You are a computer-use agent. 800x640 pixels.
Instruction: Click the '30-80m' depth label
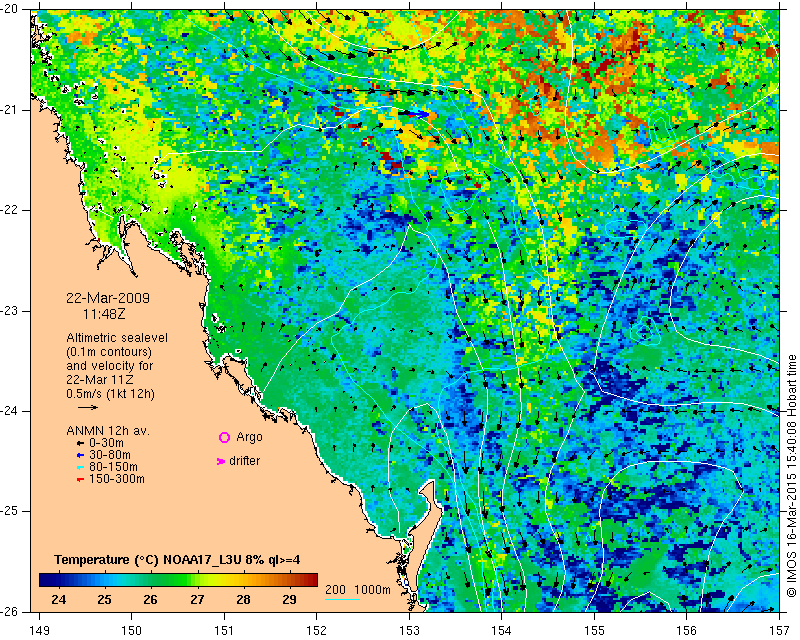click(110, 455)
